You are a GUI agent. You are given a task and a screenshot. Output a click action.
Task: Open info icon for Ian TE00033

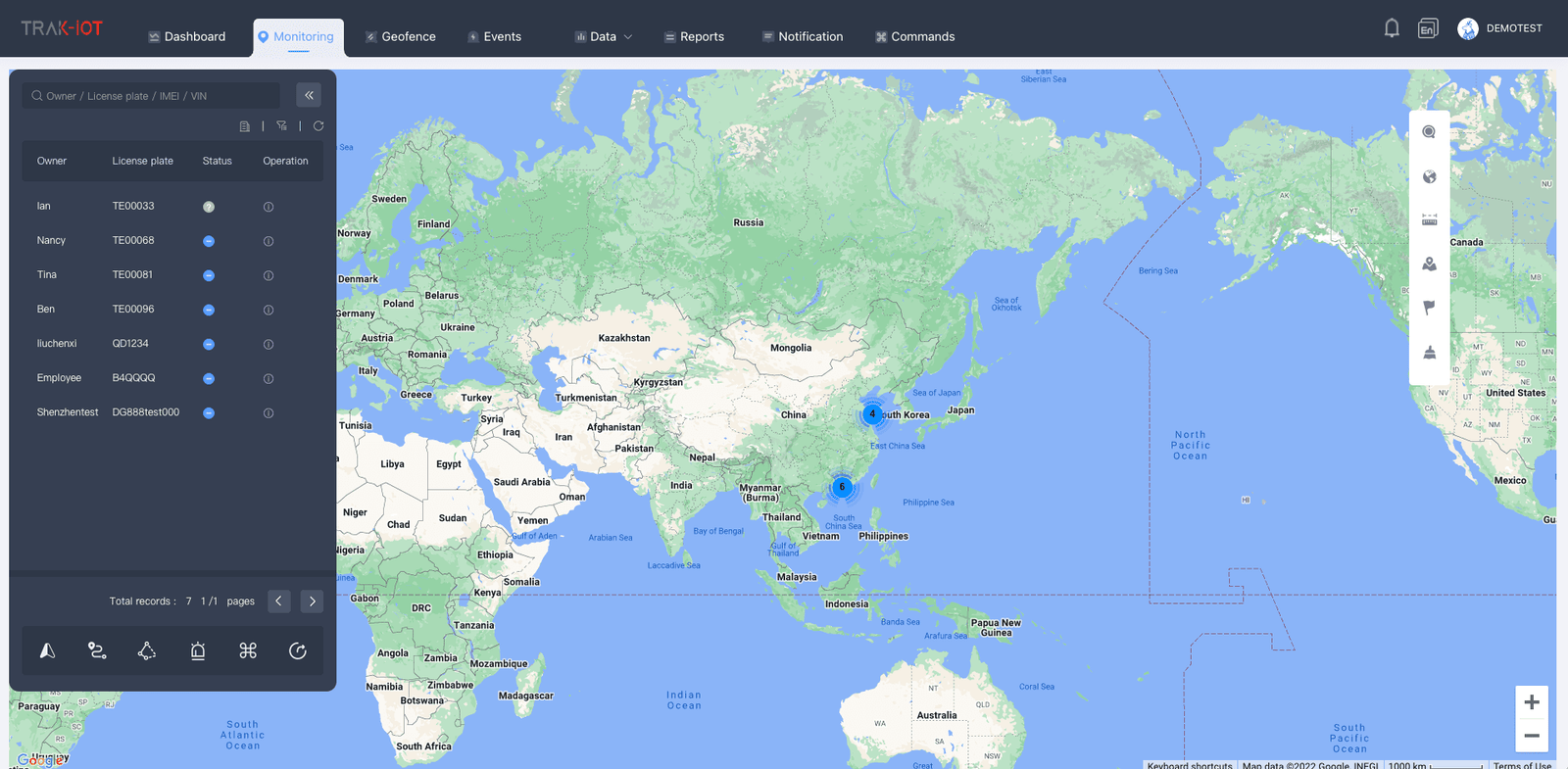[x=269, y=207]
